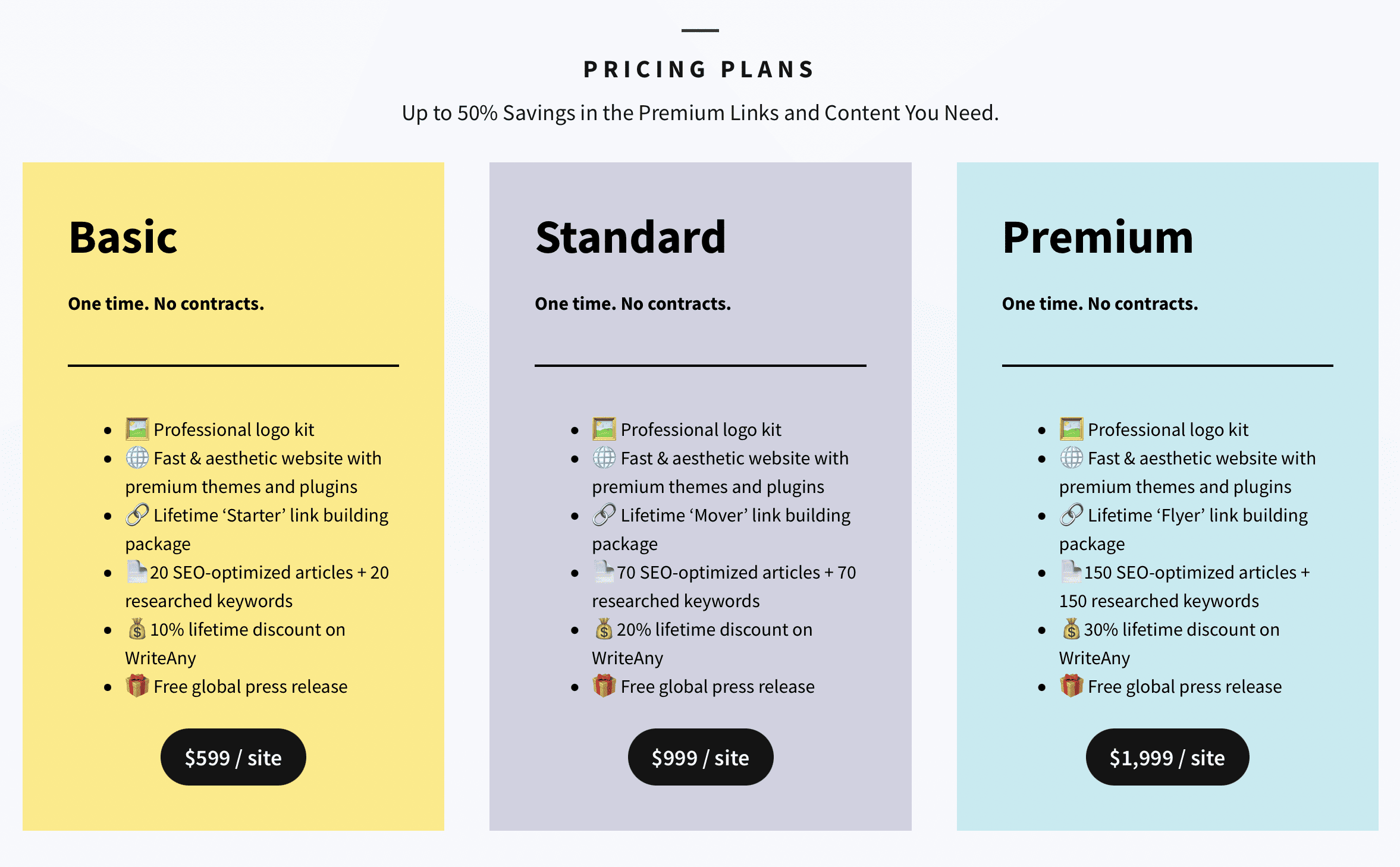Viewport: 1400px width, 867px height.
Task: Click the money bag icon in Standard plan
Action: (x=604, y=629)
